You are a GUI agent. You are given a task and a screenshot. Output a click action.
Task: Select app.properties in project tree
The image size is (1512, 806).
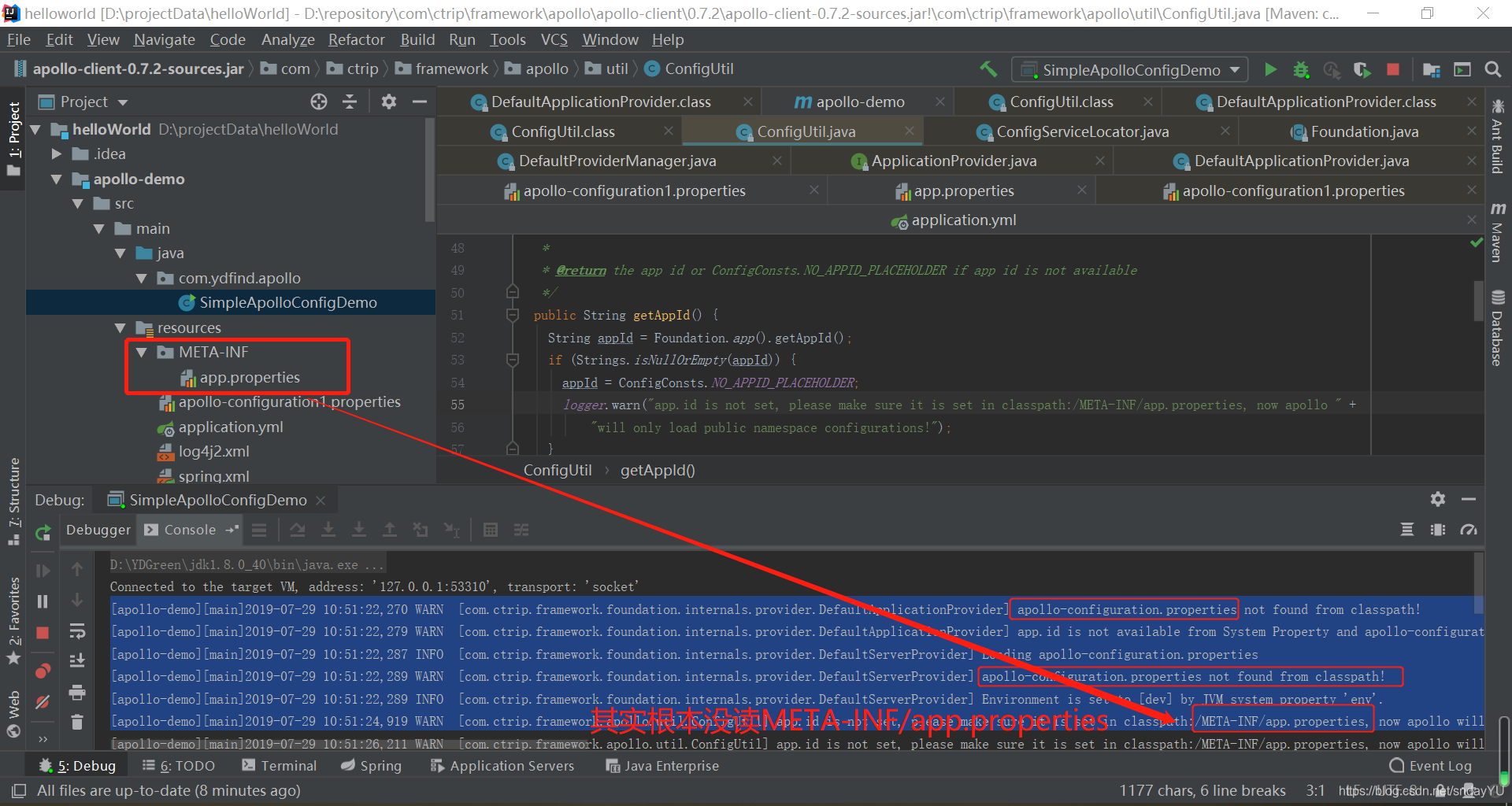(250, 378)
